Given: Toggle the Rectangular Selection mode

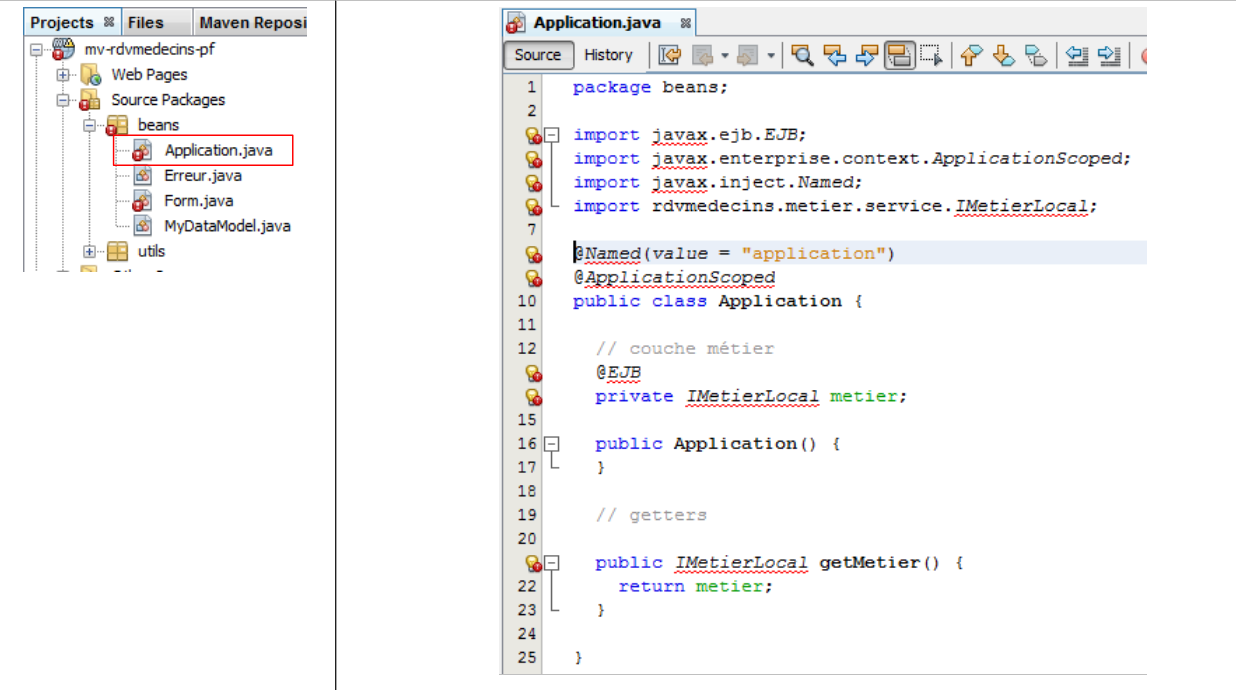Looking at the screenshot, I should [x=931, y=56].
